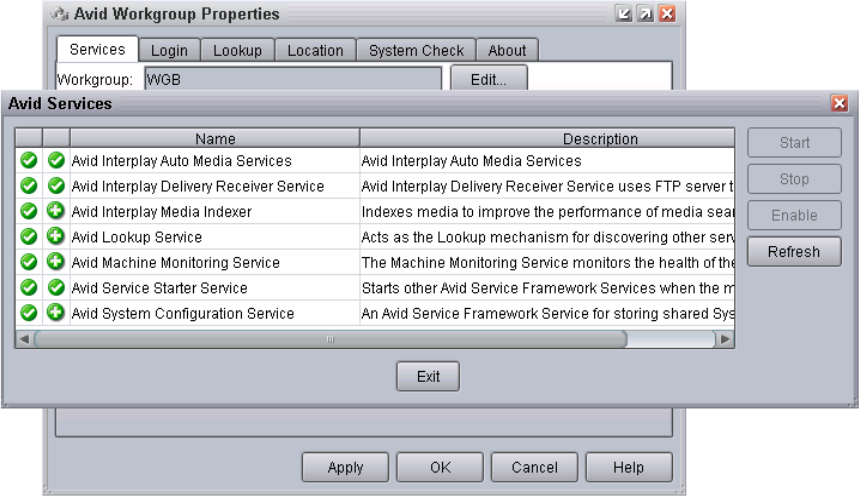Select the Avid Interplay Auto Media Services name
Screen dimensions: 860x497
pos(182,161)
